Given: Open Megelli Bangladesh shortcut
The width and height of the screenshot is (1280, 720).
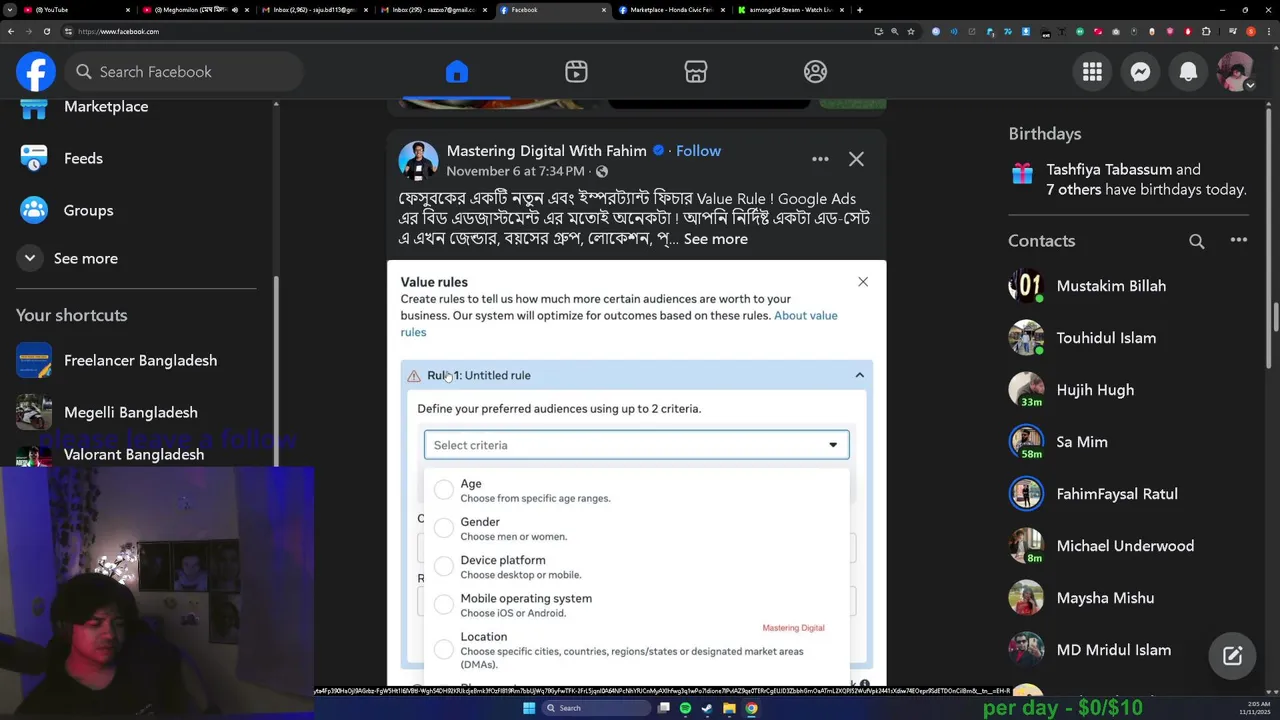Looking at the screenshot, I should click(130, 412).
